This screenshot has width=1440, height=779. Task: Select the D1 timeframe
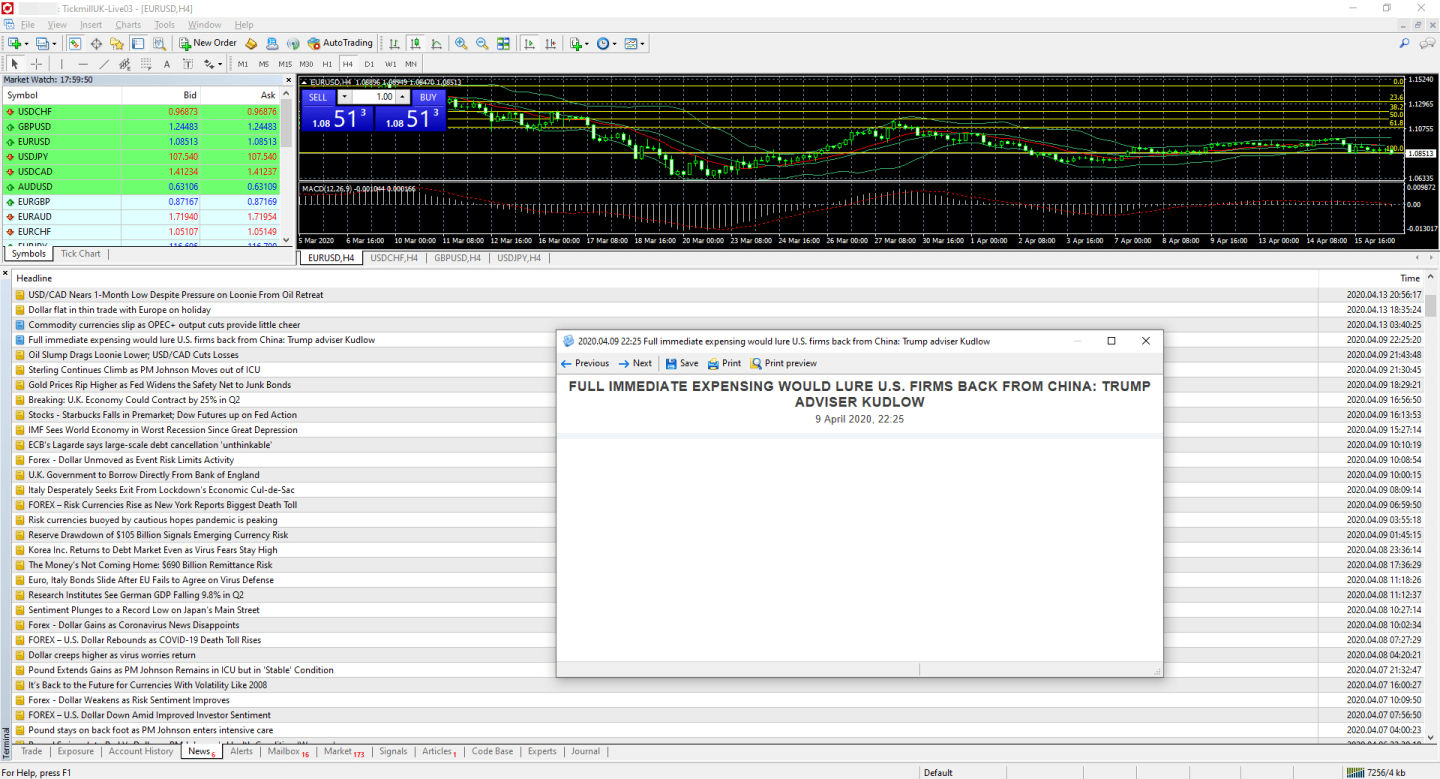pos(369,64)
